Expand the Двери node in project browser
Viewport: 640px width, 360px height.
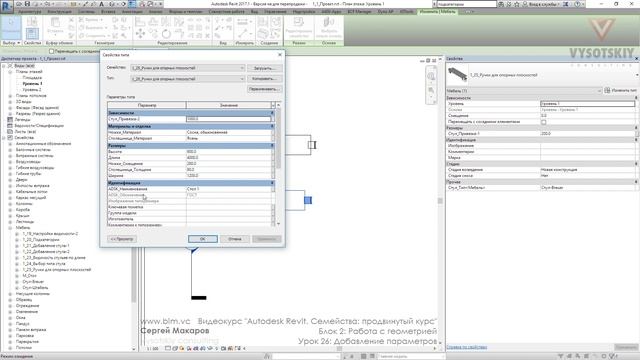[10, 180]
